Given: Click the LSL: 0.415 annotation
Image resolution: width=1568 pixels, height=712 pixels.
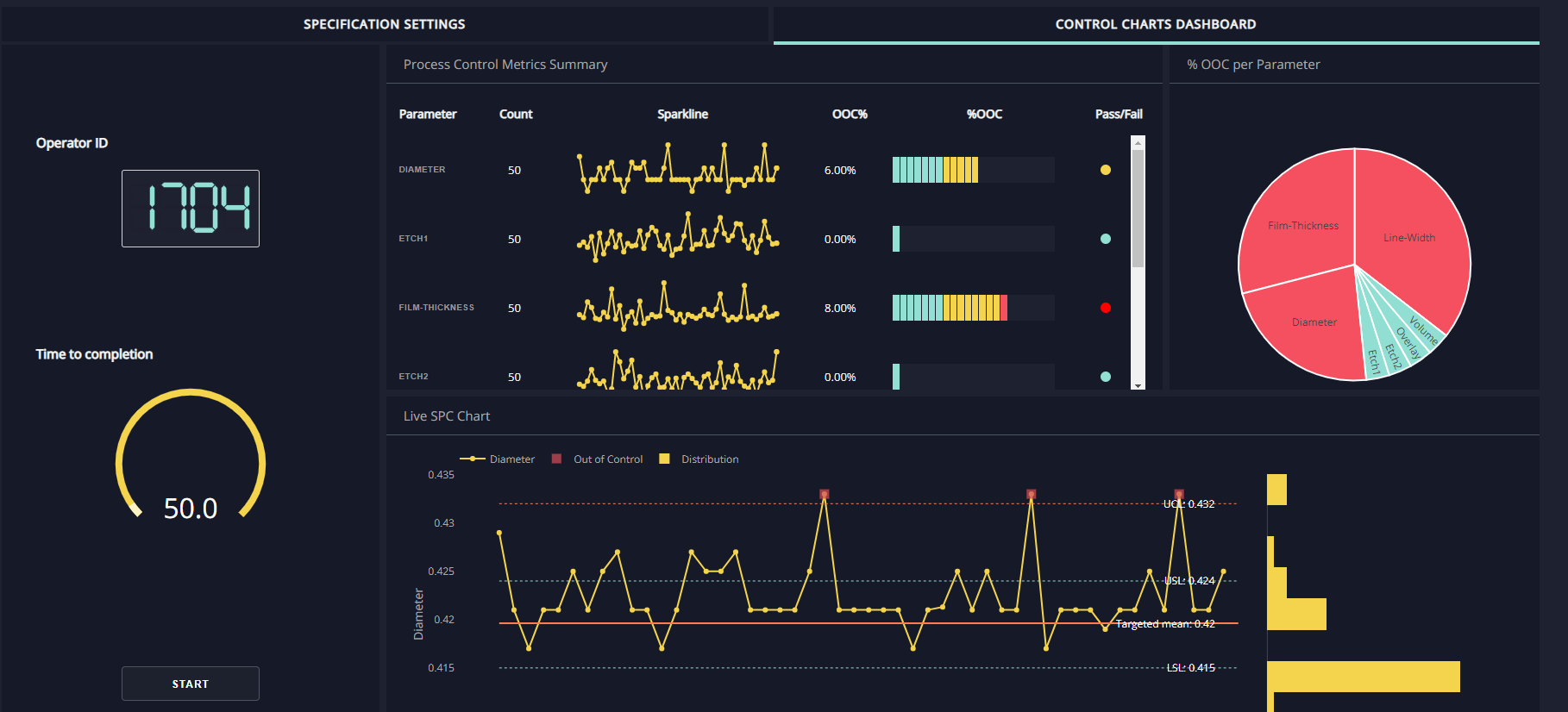Looking at the screenshot, I should pos(1191,668).
